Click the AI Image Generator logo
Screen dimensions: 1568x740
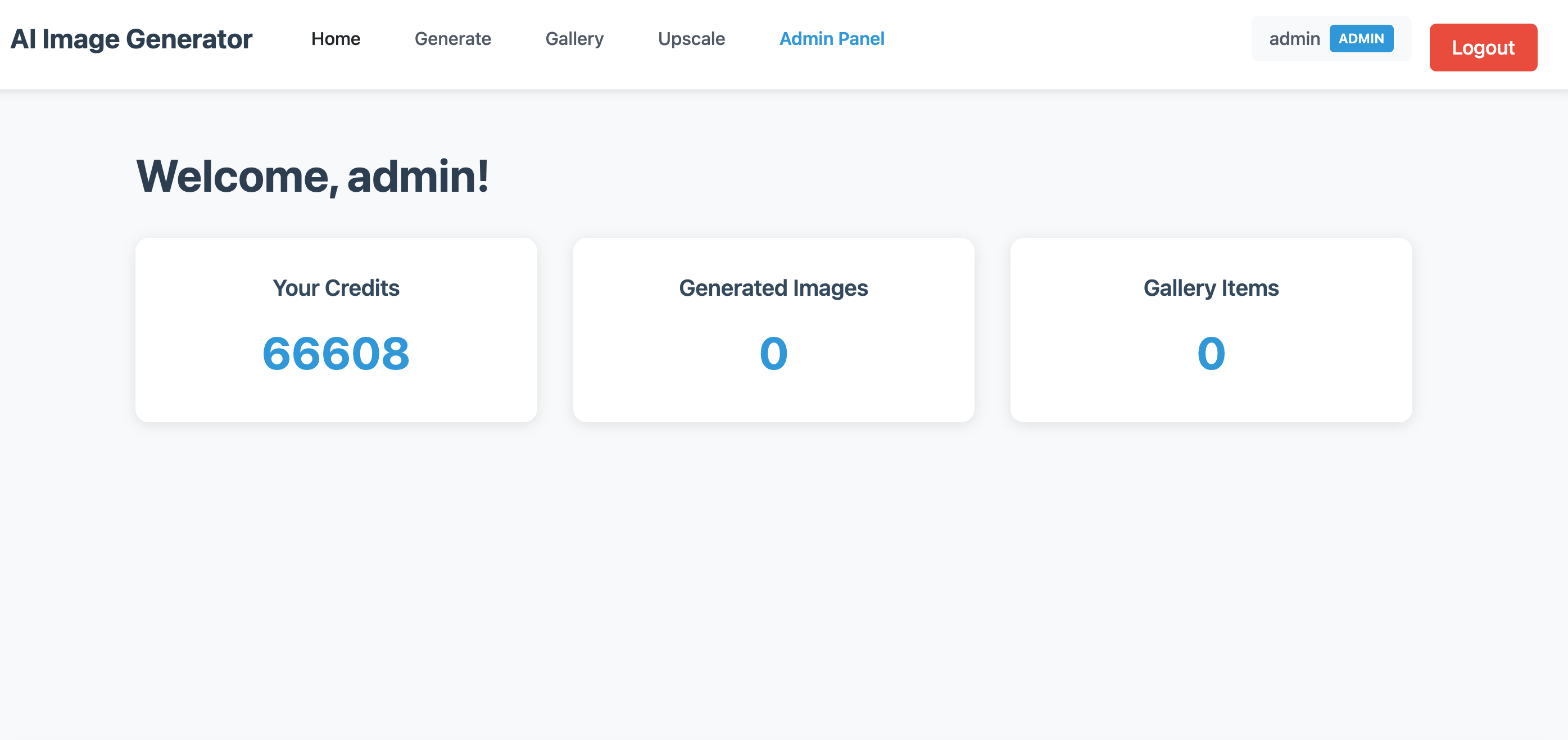click(x=132, y=38)
